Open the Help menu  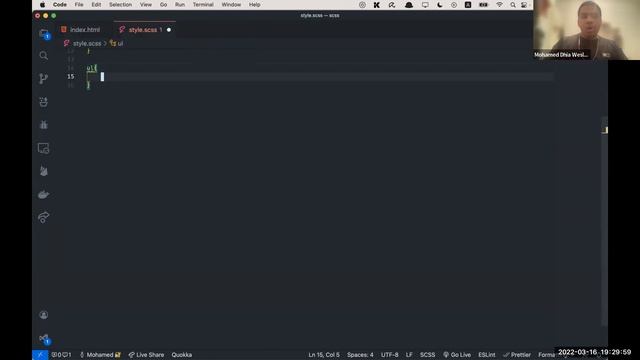254,5
